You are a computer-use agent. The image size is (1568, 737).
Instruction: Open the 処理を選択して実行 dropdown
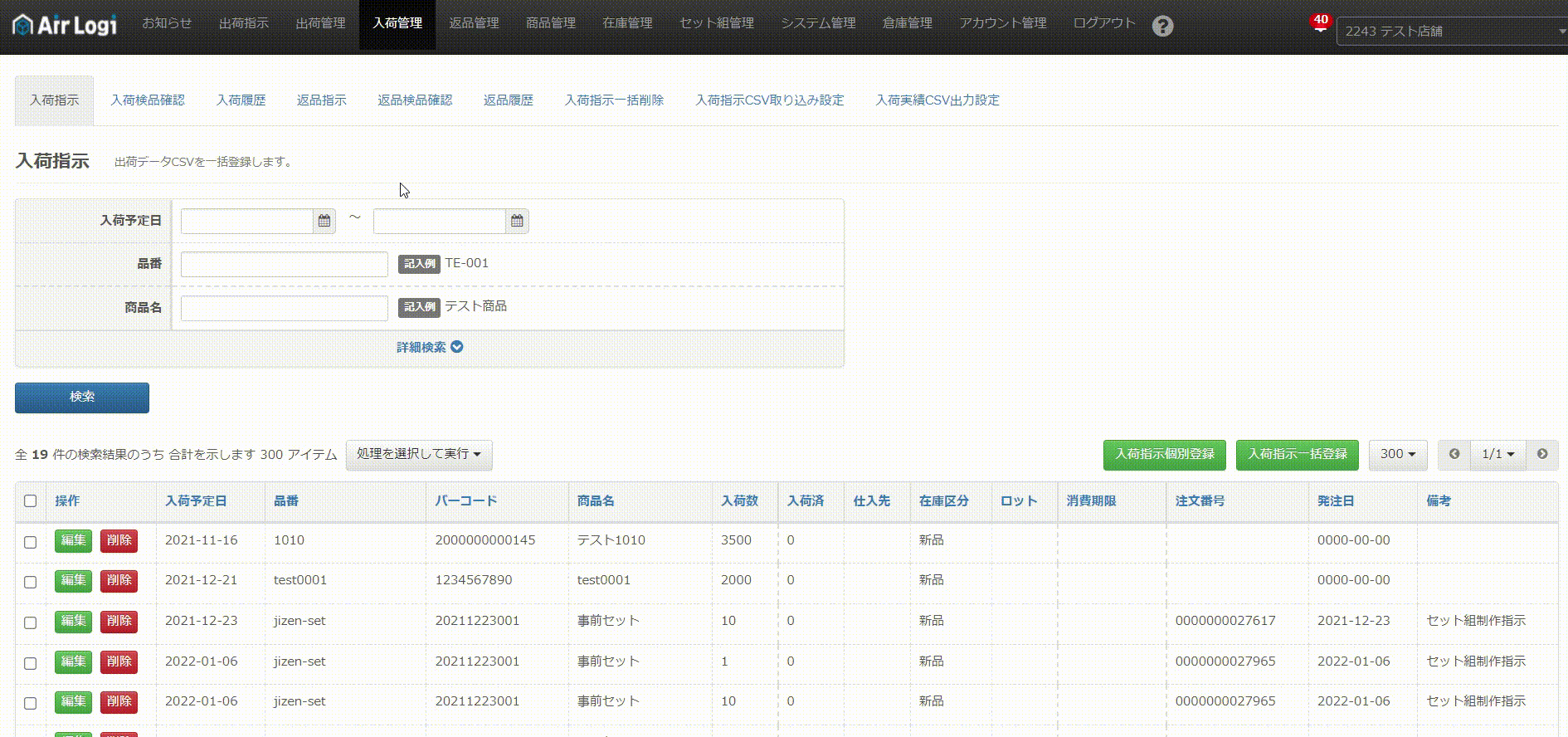pyautogui.click(x=419, y=454)
